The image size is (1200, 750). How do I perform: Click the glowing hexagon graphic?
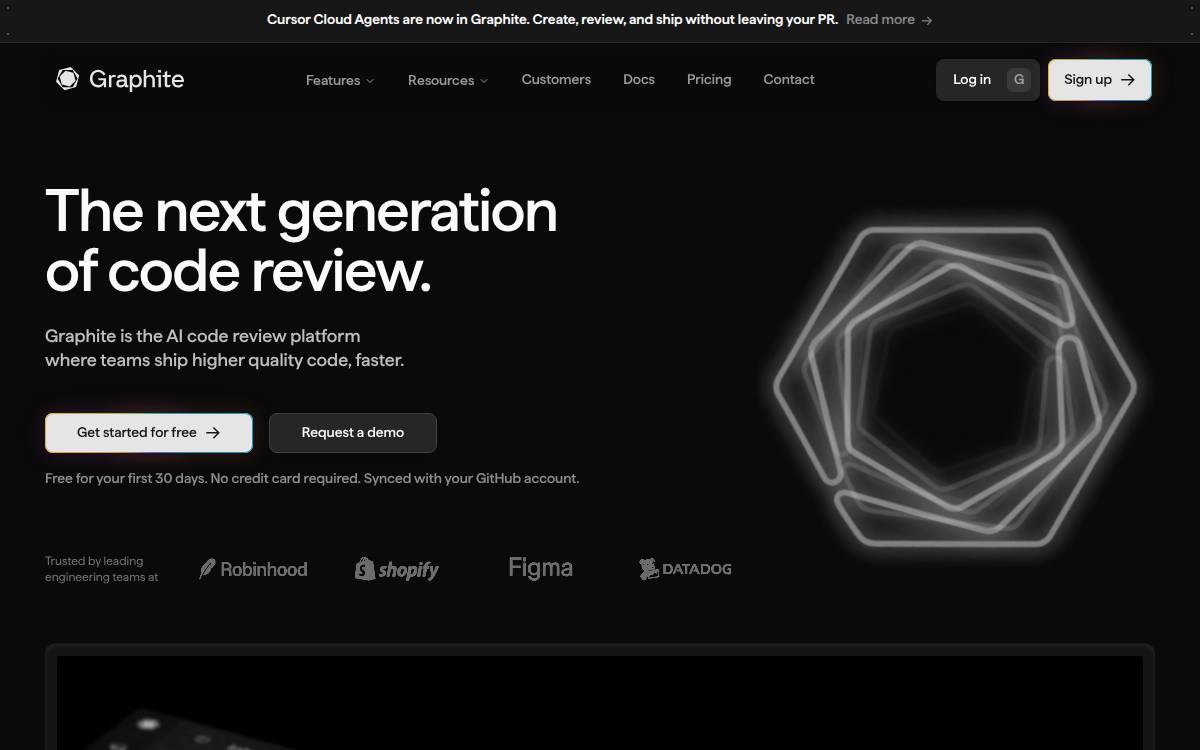click(955, 388)
